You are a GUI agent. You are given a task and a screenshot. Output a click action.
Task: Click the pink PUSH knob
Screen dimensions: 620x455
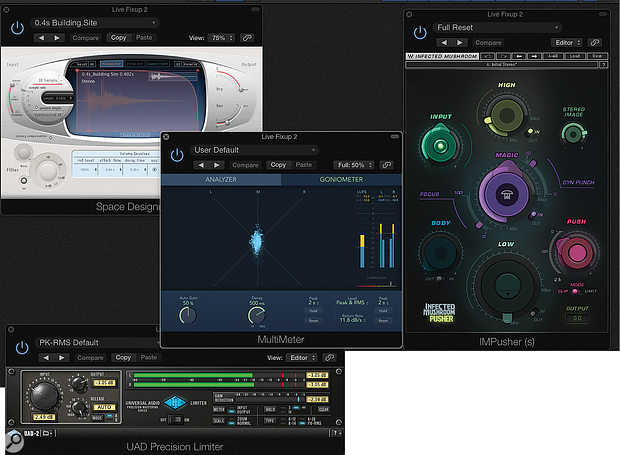click(575, 253)
